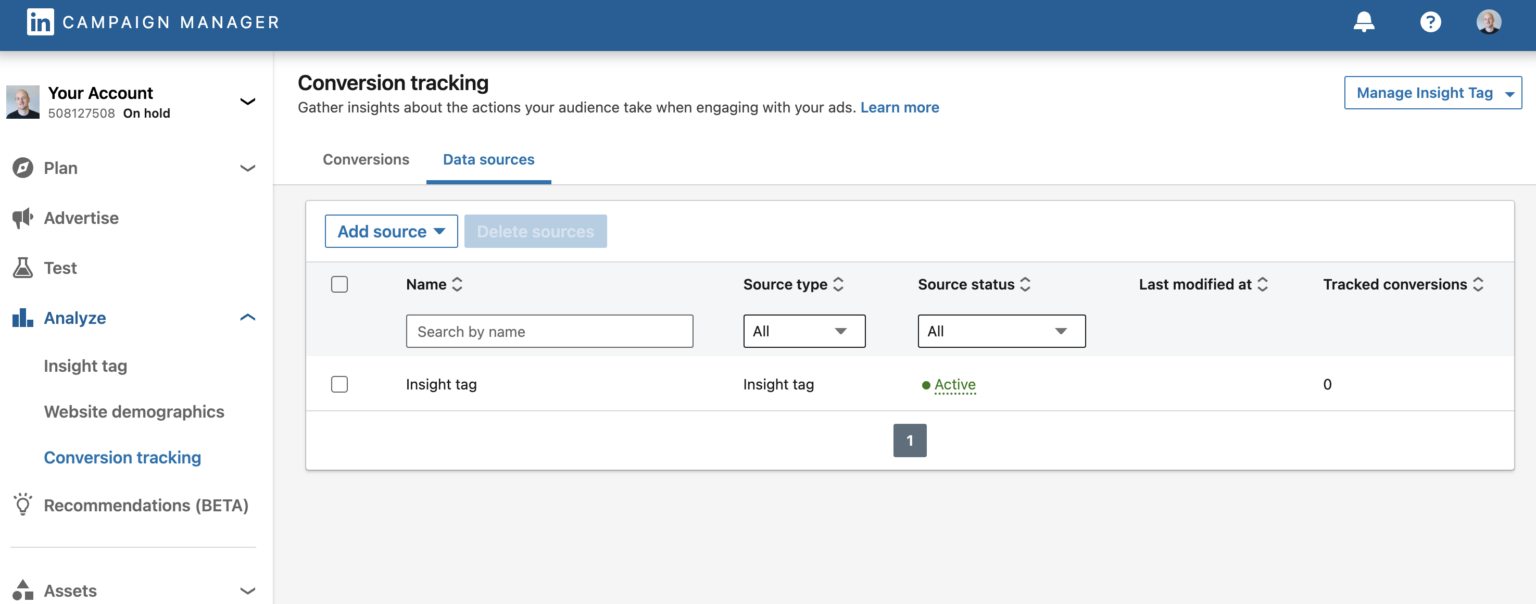Click the Assets section icon

pyautogui.click(x=22, y=591)
